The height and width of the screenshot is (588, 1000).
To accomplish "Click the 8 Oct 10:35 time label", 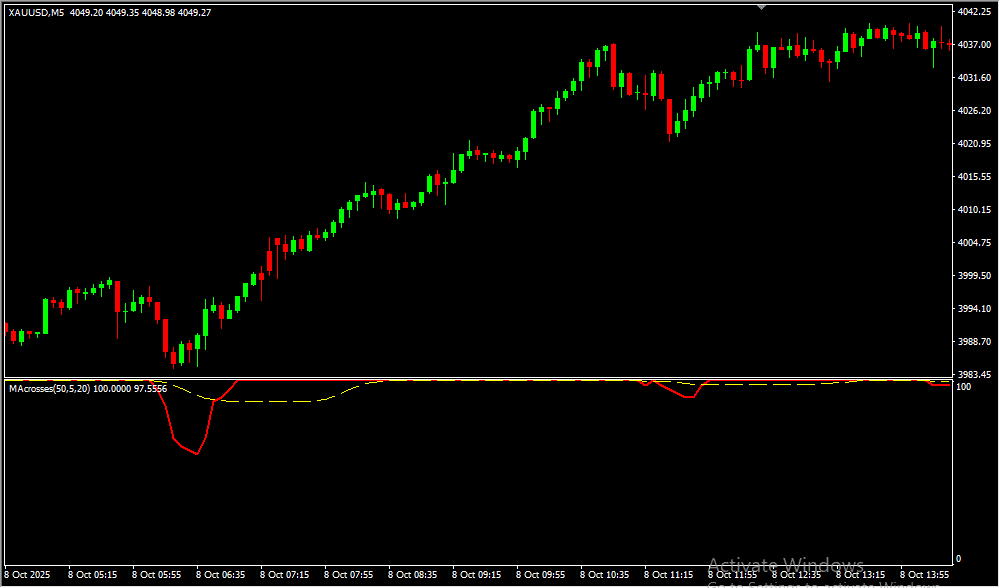I will pyautogui.click(x=604, y=575).
